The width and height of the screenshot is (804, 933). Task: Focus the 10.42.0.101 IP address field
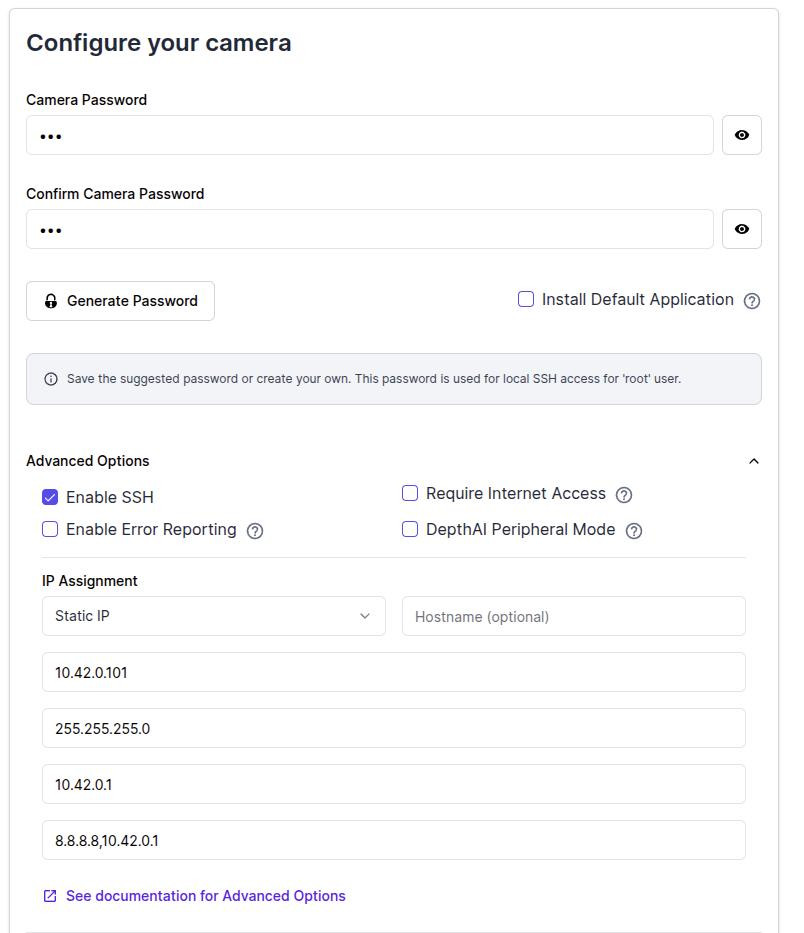coord(393,672)
